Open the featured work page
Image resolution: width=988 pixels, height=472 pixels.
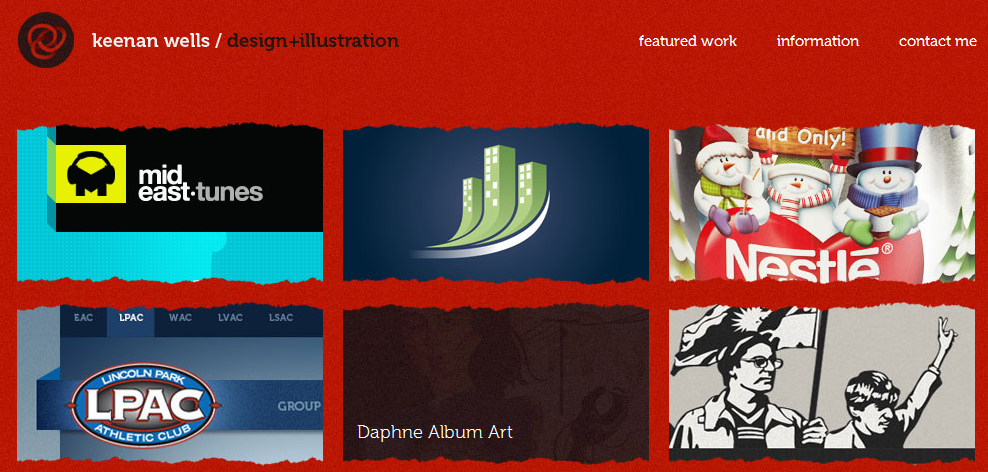pos(687,41)
